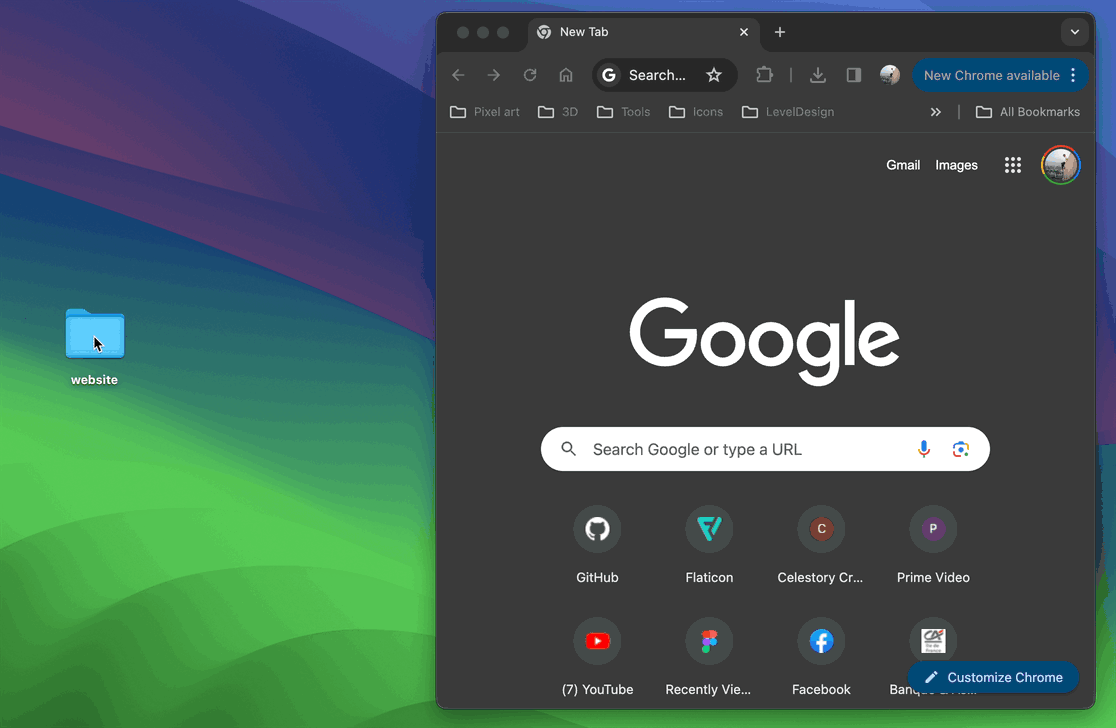Start voice search with microphone
Screen dimensions: 1116x728
[924, 449]
